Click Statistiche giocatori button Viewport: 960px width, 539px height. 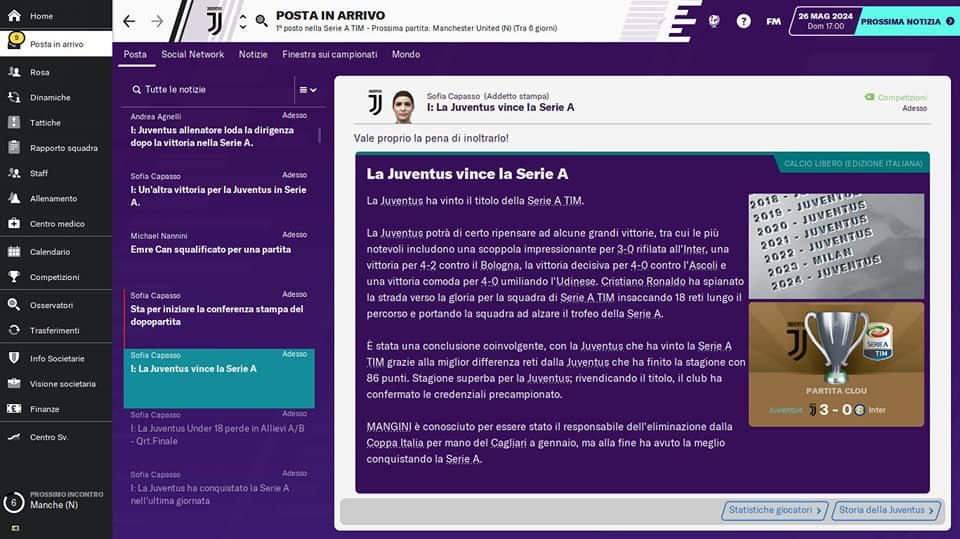pyautogui.click(x=774, y=510)
